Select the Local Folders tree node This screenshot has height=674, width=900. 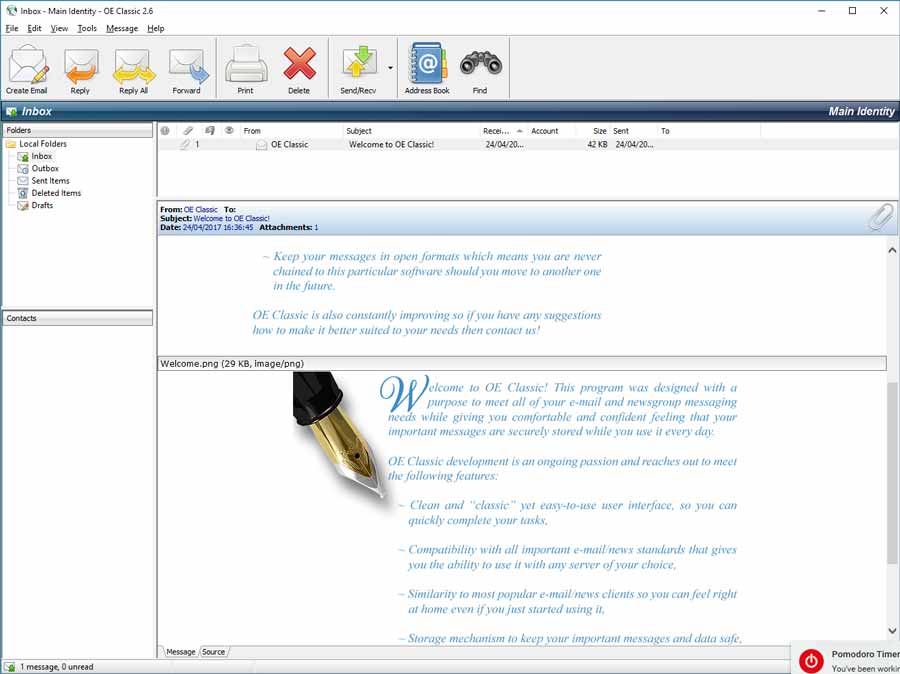click(x=43, y=144)
